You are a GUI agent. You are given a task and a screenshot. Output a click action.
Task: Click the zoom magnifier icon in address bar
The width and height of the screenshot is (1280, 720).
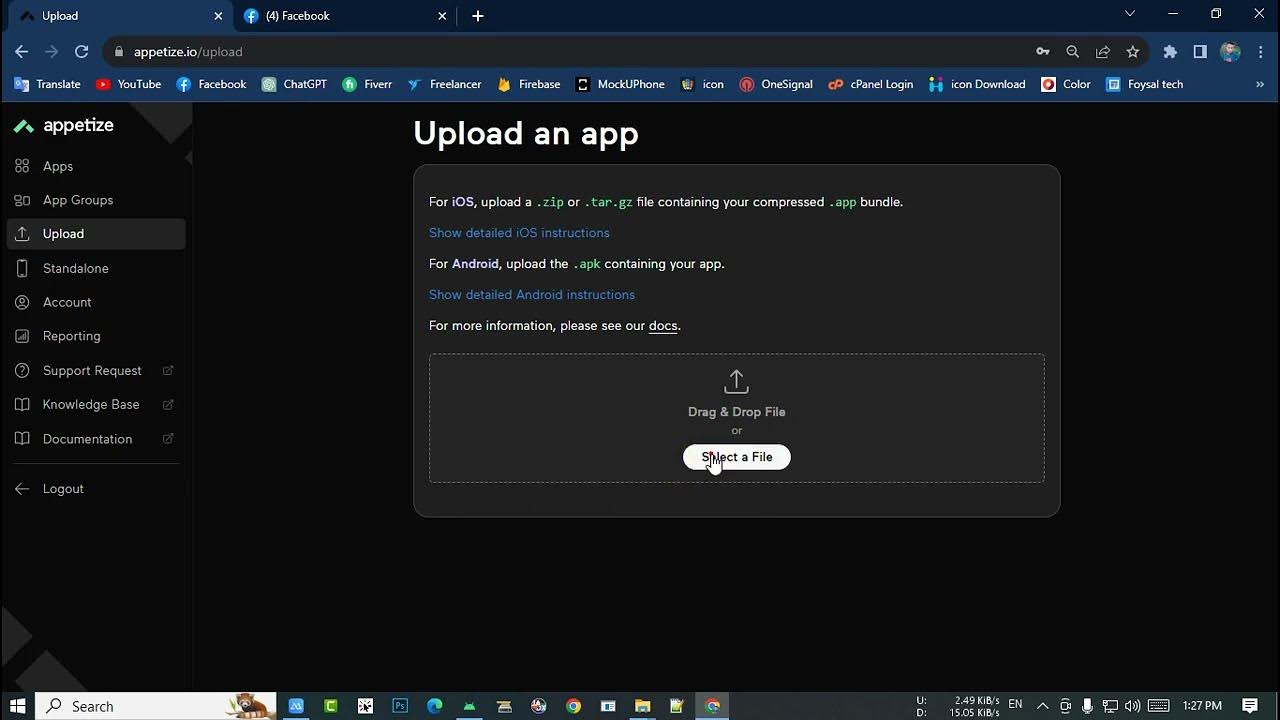1073,52
